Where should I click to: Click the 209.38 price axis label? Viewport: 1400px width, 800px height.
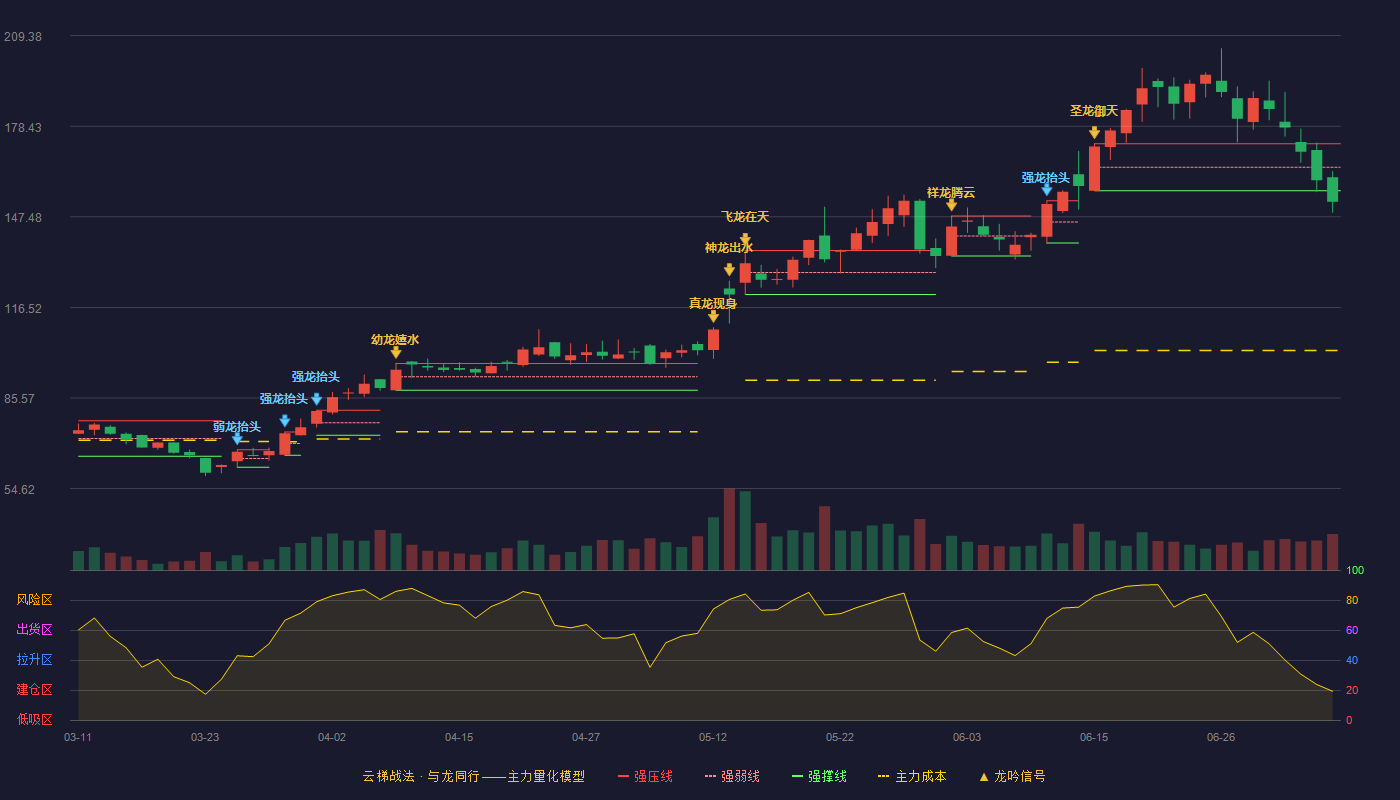click(x=23, y=37)
